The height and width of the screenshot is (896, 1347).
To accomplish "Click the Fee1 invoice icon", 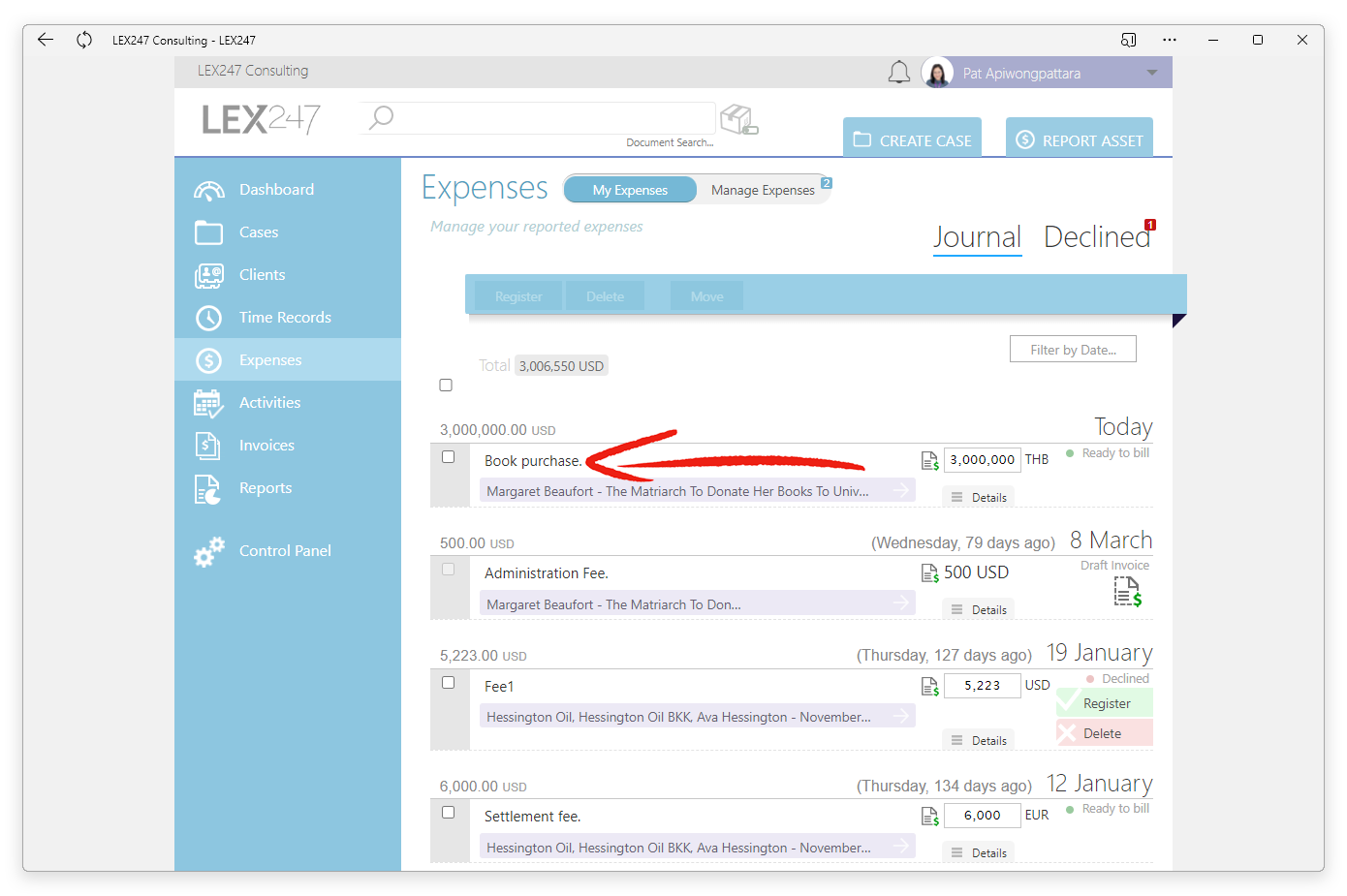I will point(929,687).
